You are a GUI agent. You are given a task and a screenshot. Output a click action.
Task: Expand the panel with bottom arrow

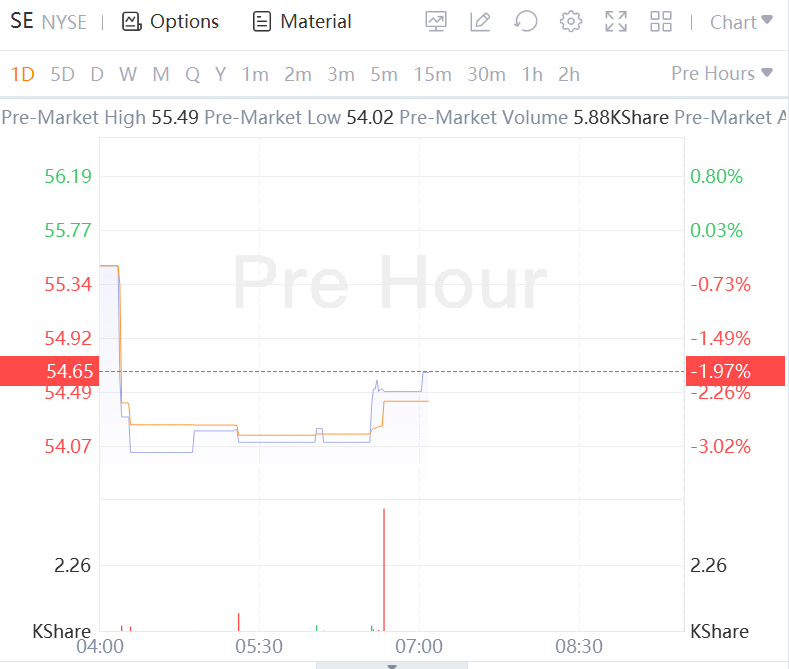point(392,665)
